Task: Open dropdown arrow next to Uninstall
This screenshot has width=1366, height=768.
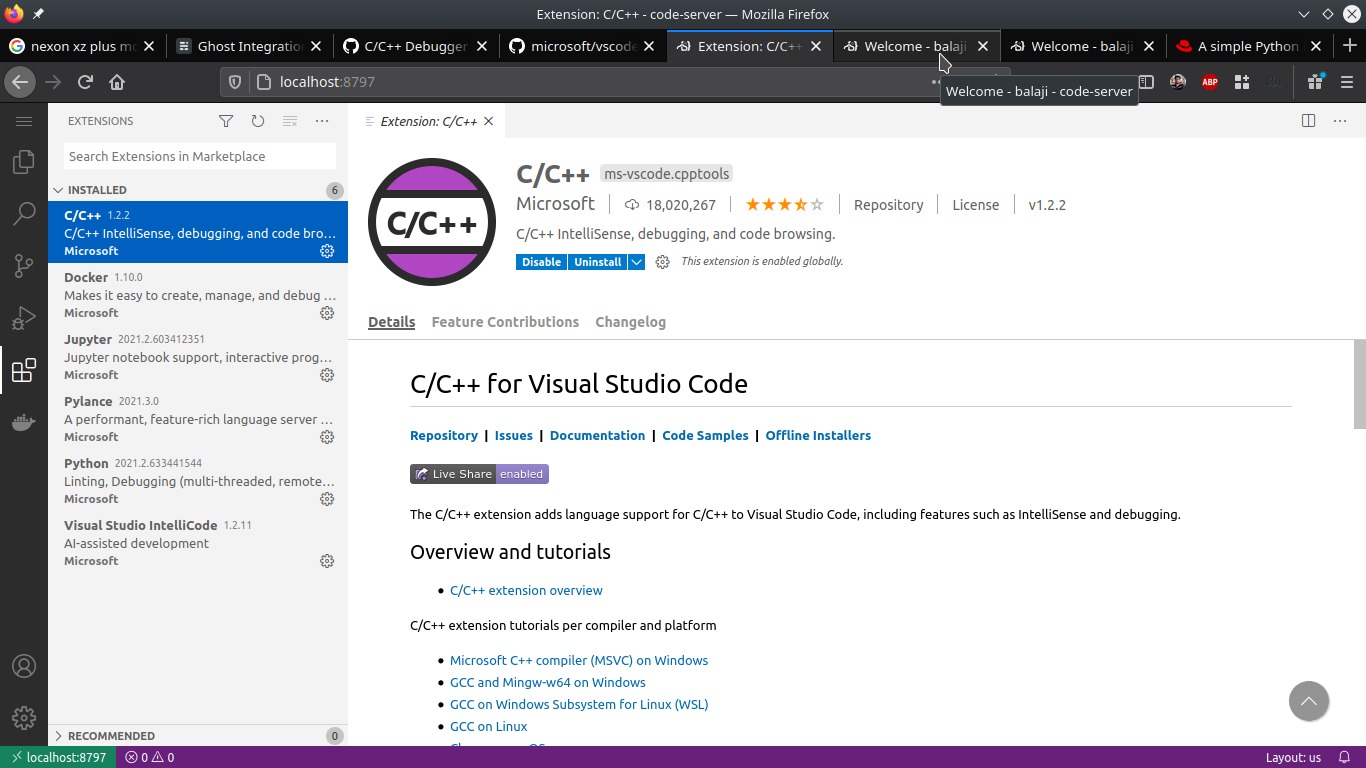Action: [637, 262]
